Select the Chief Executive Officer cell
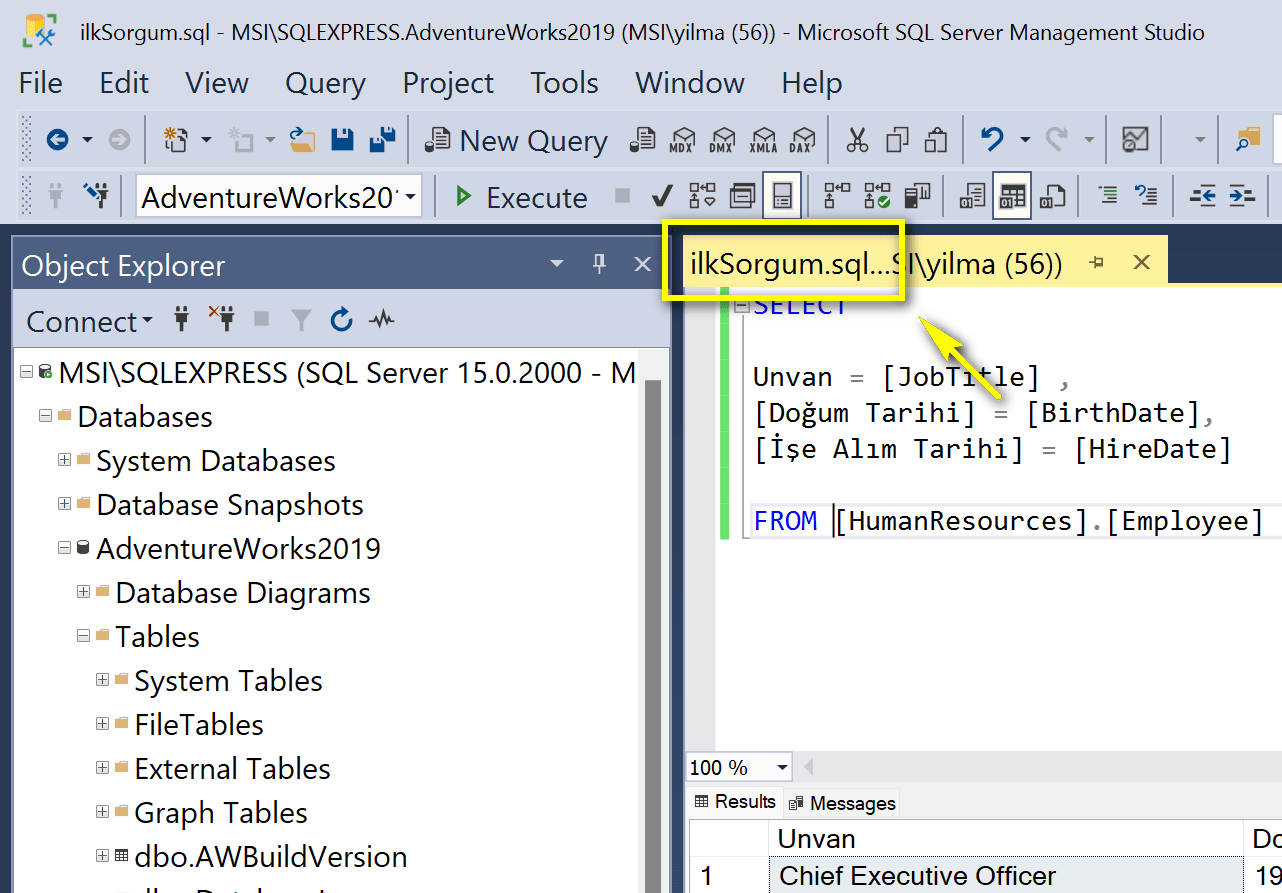This screenshot has height=893, width=1282. click(x=1005, y=876)
